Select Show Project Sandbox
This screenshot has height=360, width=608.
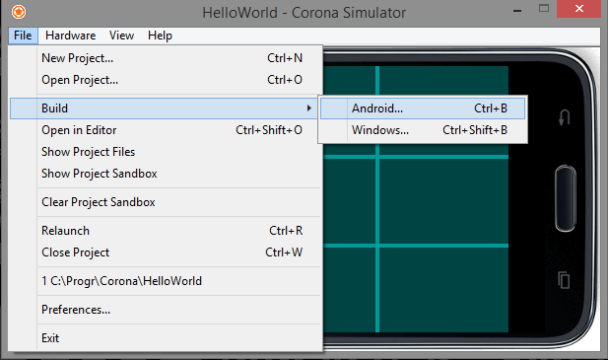(x=166, y=173)
